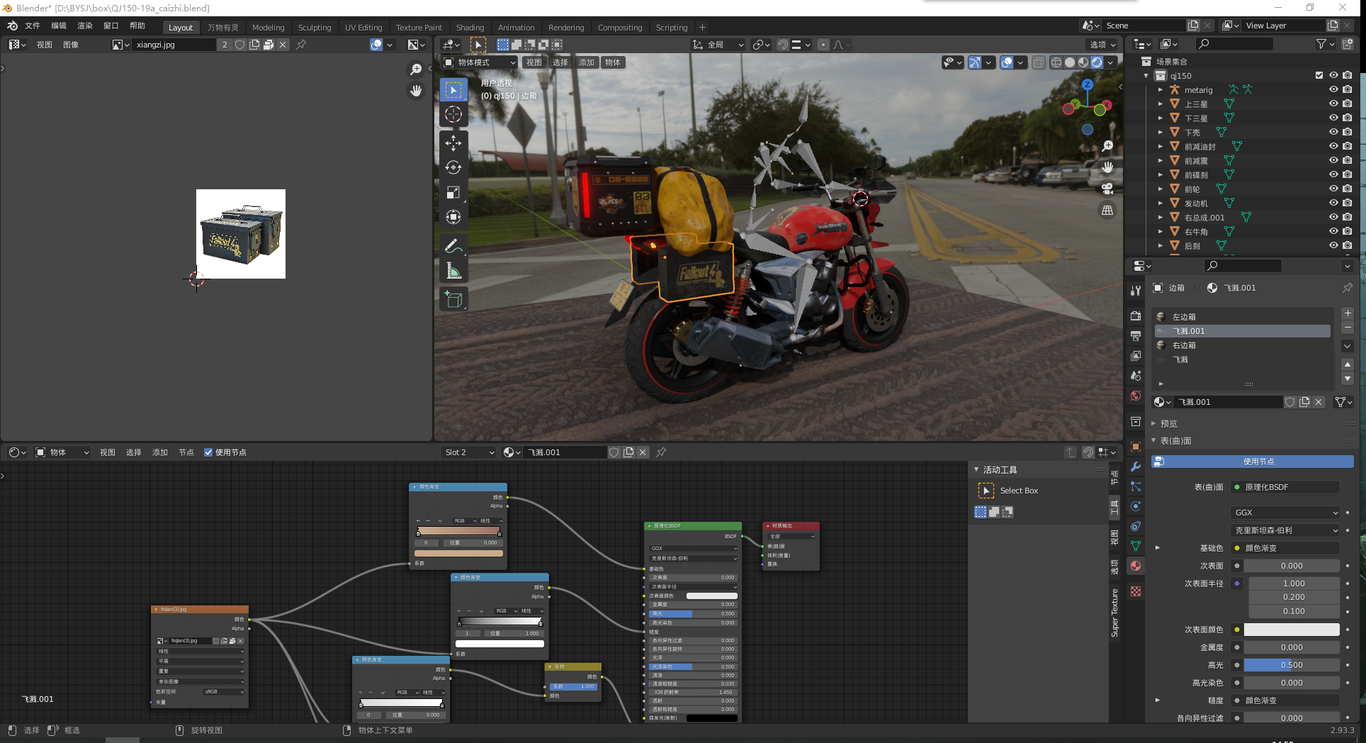
Task: Select the Add Cube tool
Action: (453, 299)
